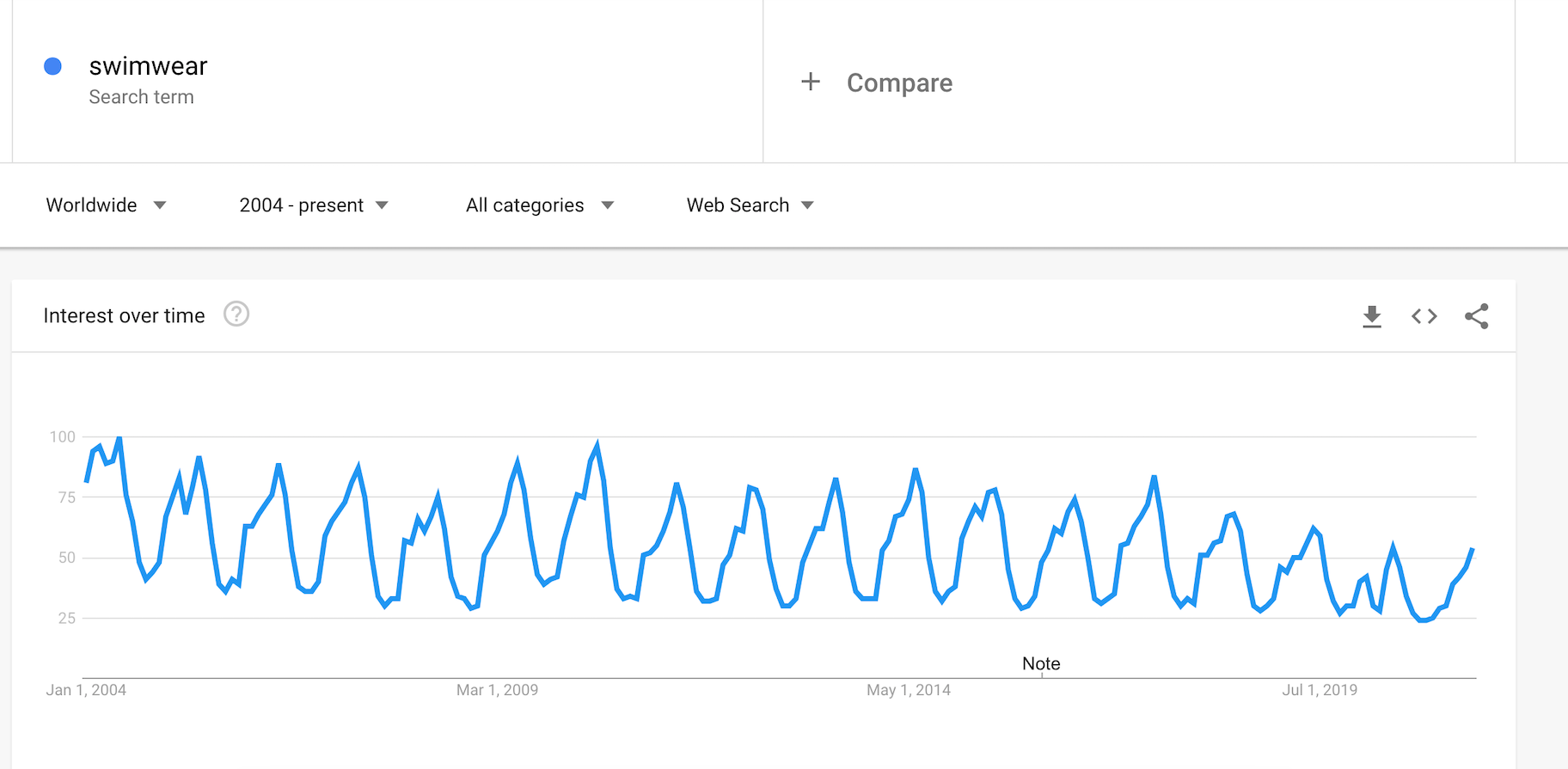Viewport: 1568px width, 769px height.
Task: Click the blue dot next to swimwear
Action: [x=52, y=66]
